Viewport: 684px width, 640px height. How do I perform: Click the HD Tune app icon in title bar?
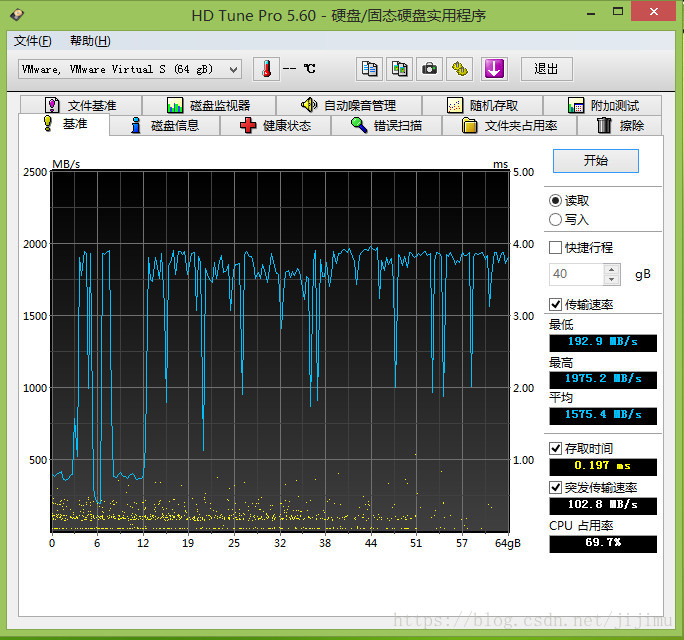17,15
